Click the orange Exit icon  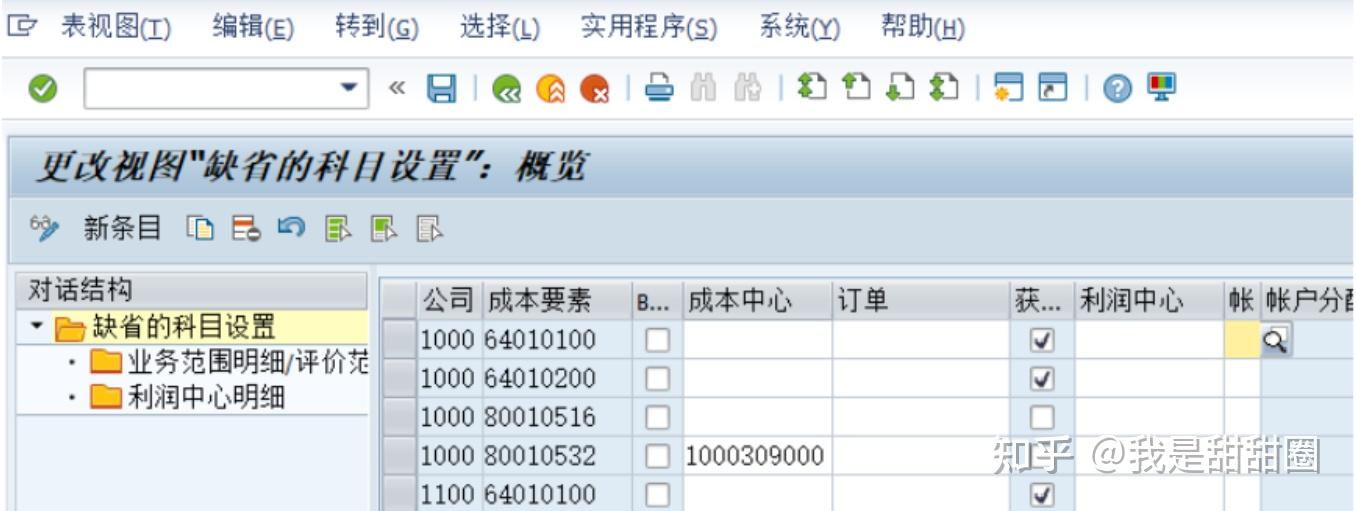click(x=550, y=90)
